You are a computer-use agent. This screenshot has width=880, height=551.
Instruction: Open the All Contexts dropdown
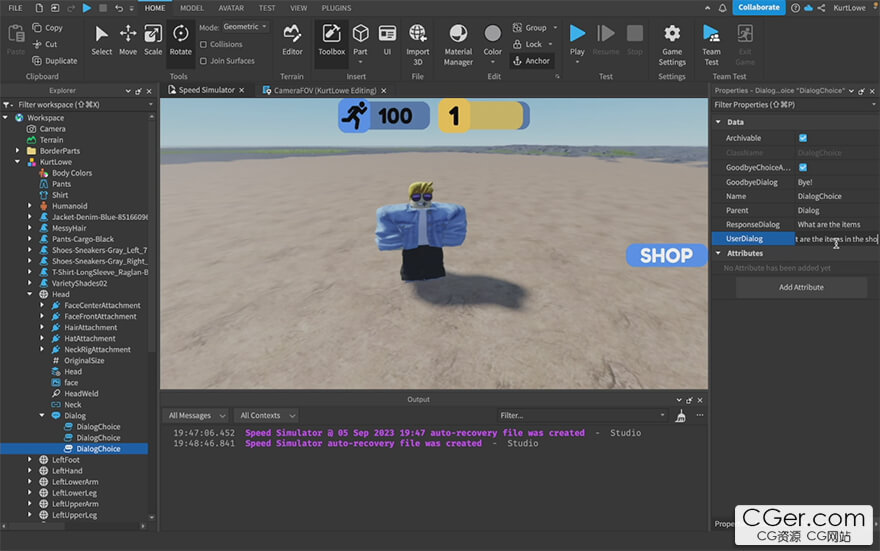pyautogui.click(x=267, y=416)
